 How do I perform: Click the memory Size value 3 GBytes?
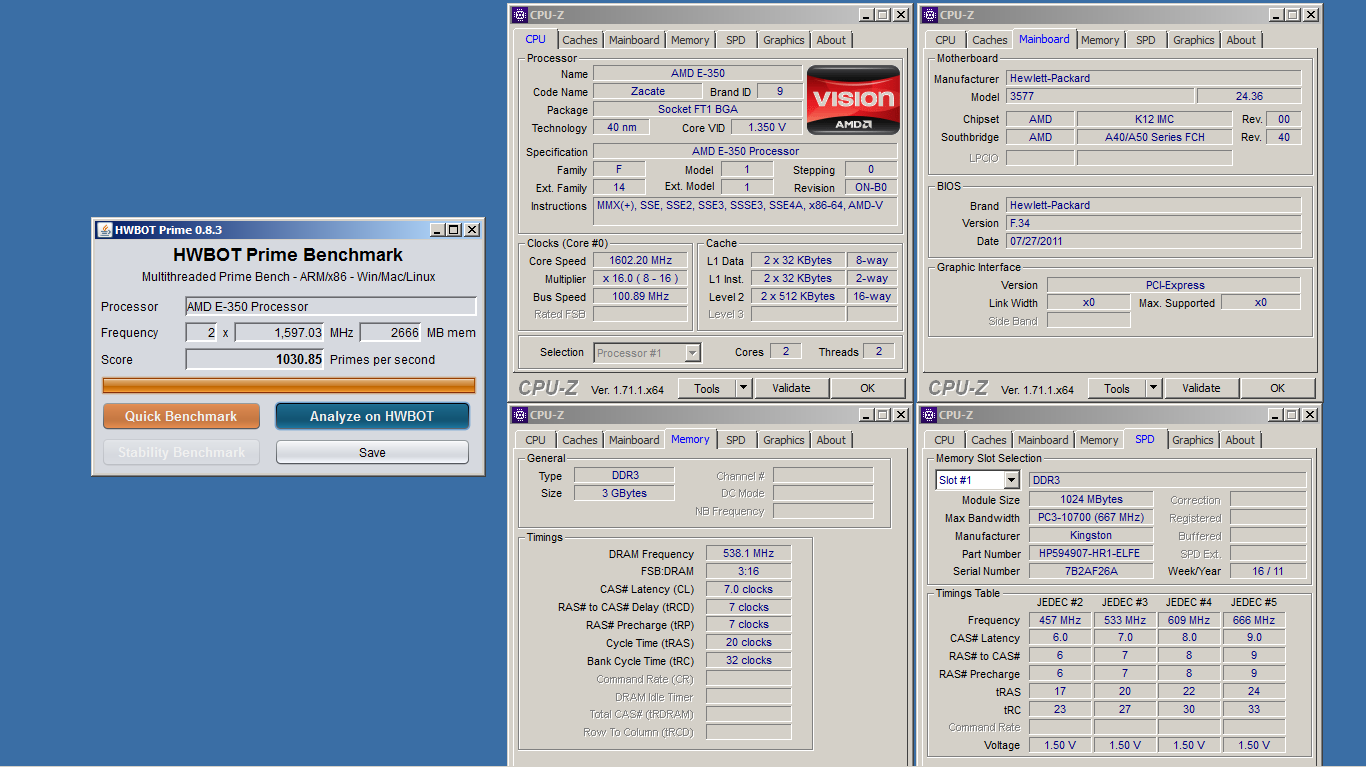[624, 493]
